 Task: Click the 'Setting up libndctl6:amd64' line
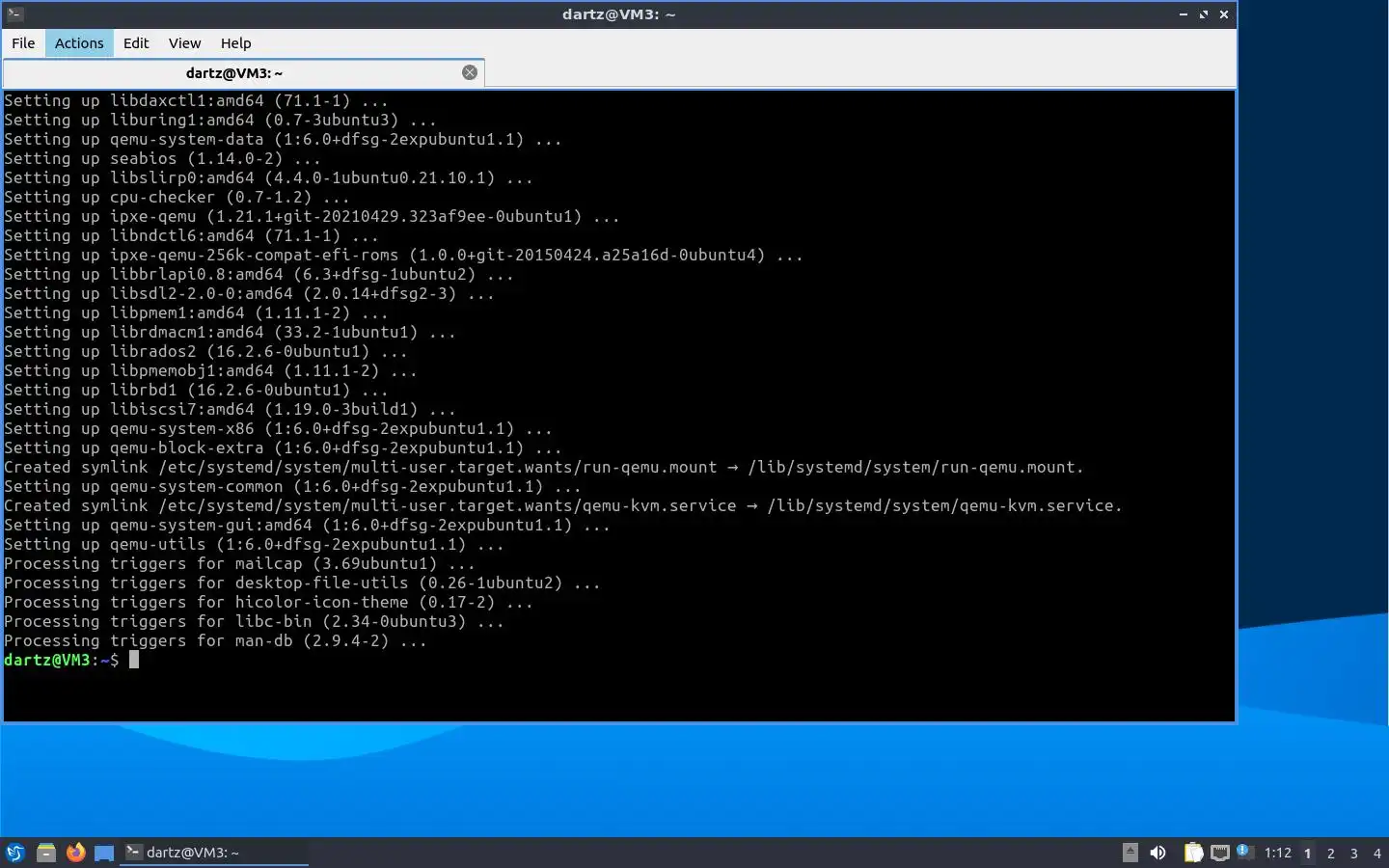click(x=192, y=235)
